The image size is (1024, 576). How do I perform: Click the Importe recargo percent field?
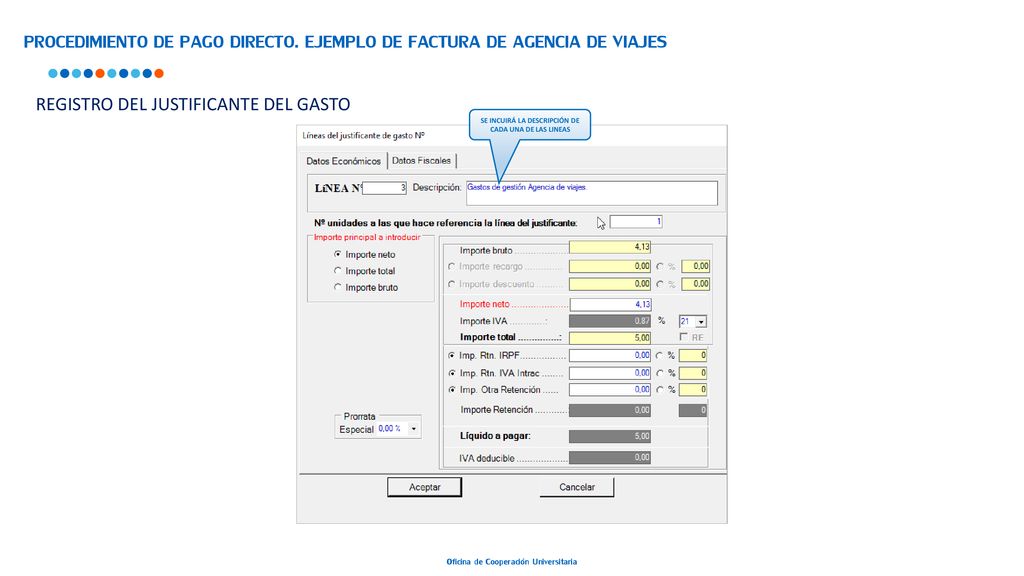pos(696,266)
